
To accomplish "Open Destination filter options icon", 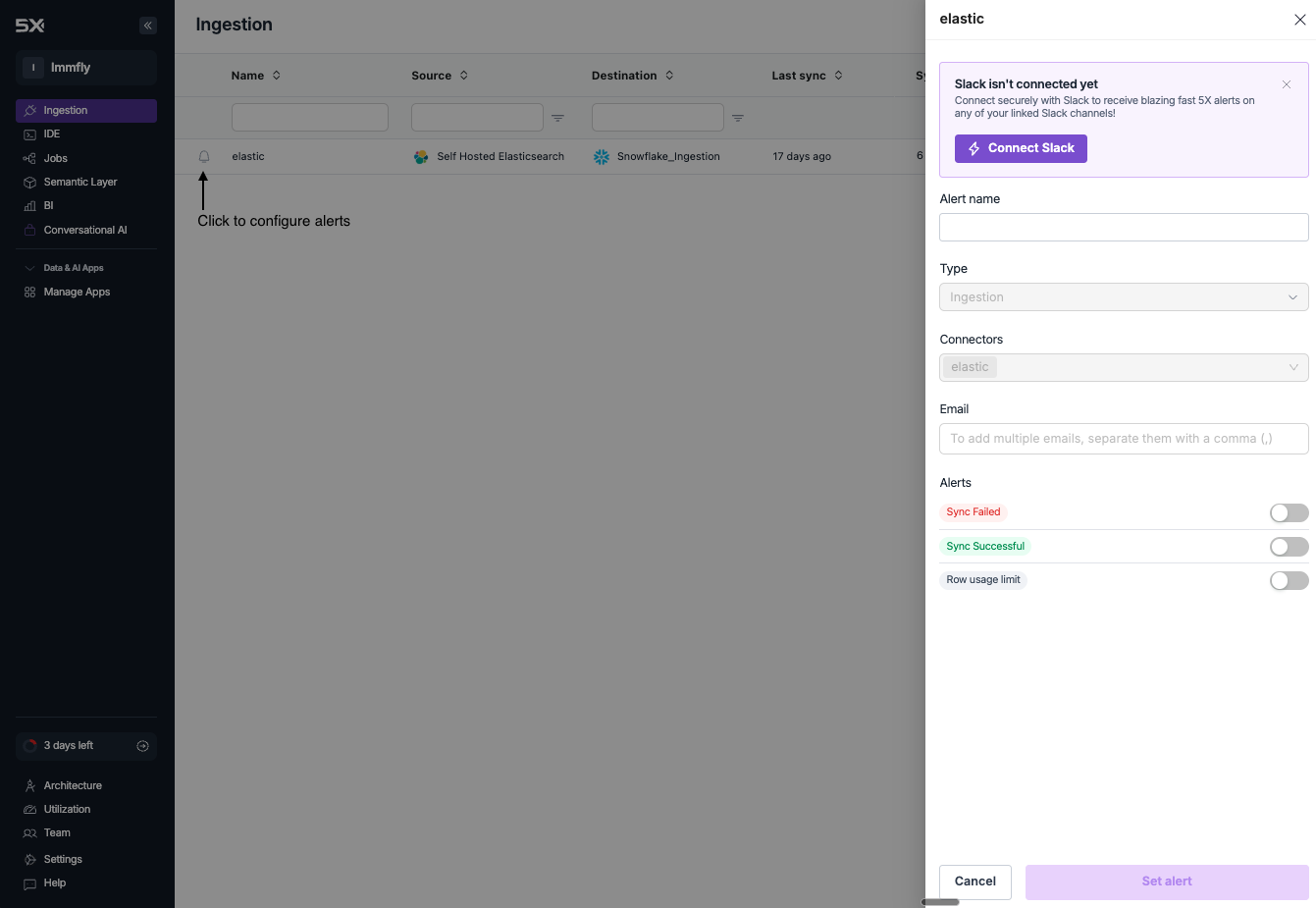I will [738, 118].
